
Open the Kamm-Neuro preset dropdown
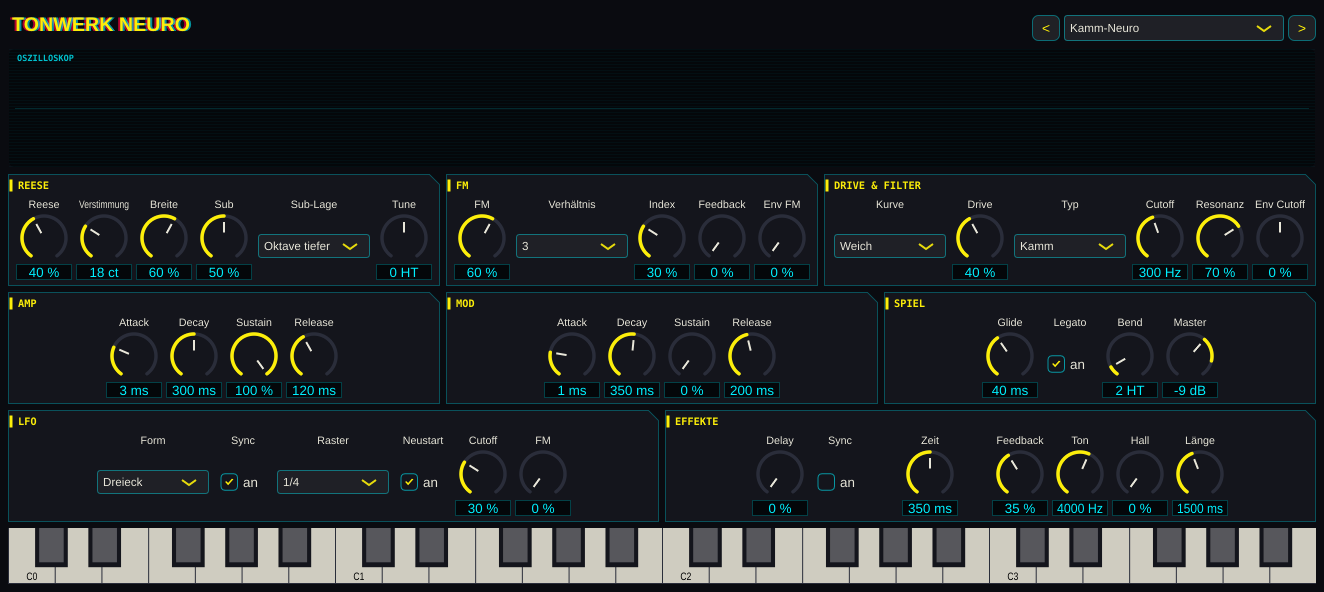(x=1174, y=28)
